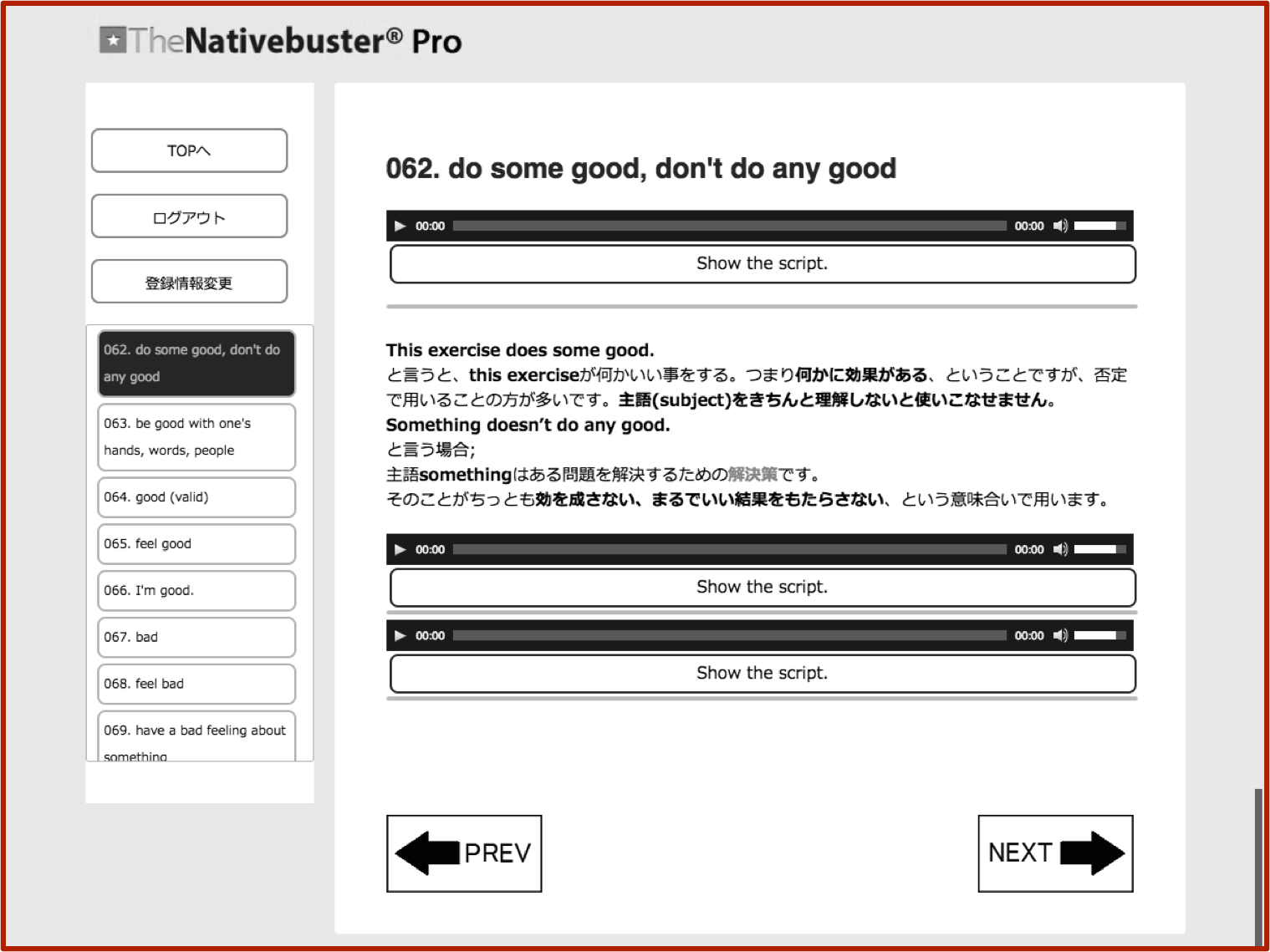Reveal the script under third audio player
Viewport: 1270px width, 952px height.
(x=762, y=674)
